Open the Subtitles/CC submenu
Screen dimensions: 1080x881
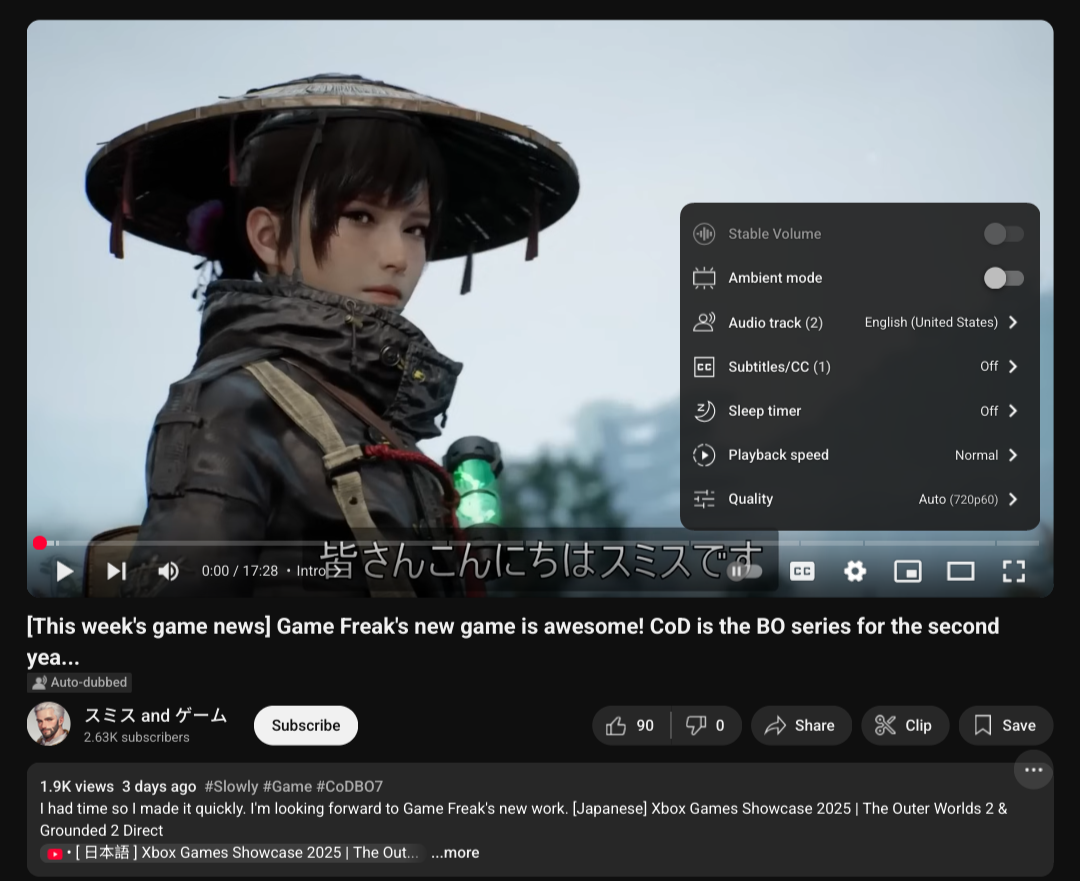(x=860, y=366)
